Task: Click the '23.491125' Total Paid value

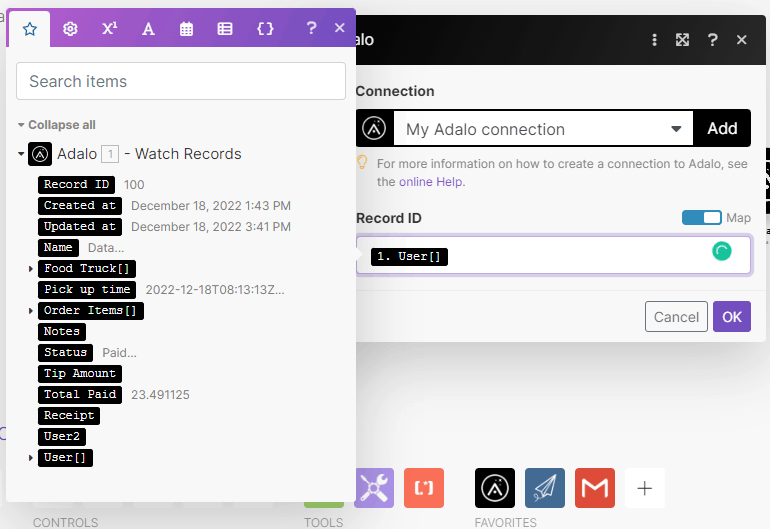Action: 160,395
